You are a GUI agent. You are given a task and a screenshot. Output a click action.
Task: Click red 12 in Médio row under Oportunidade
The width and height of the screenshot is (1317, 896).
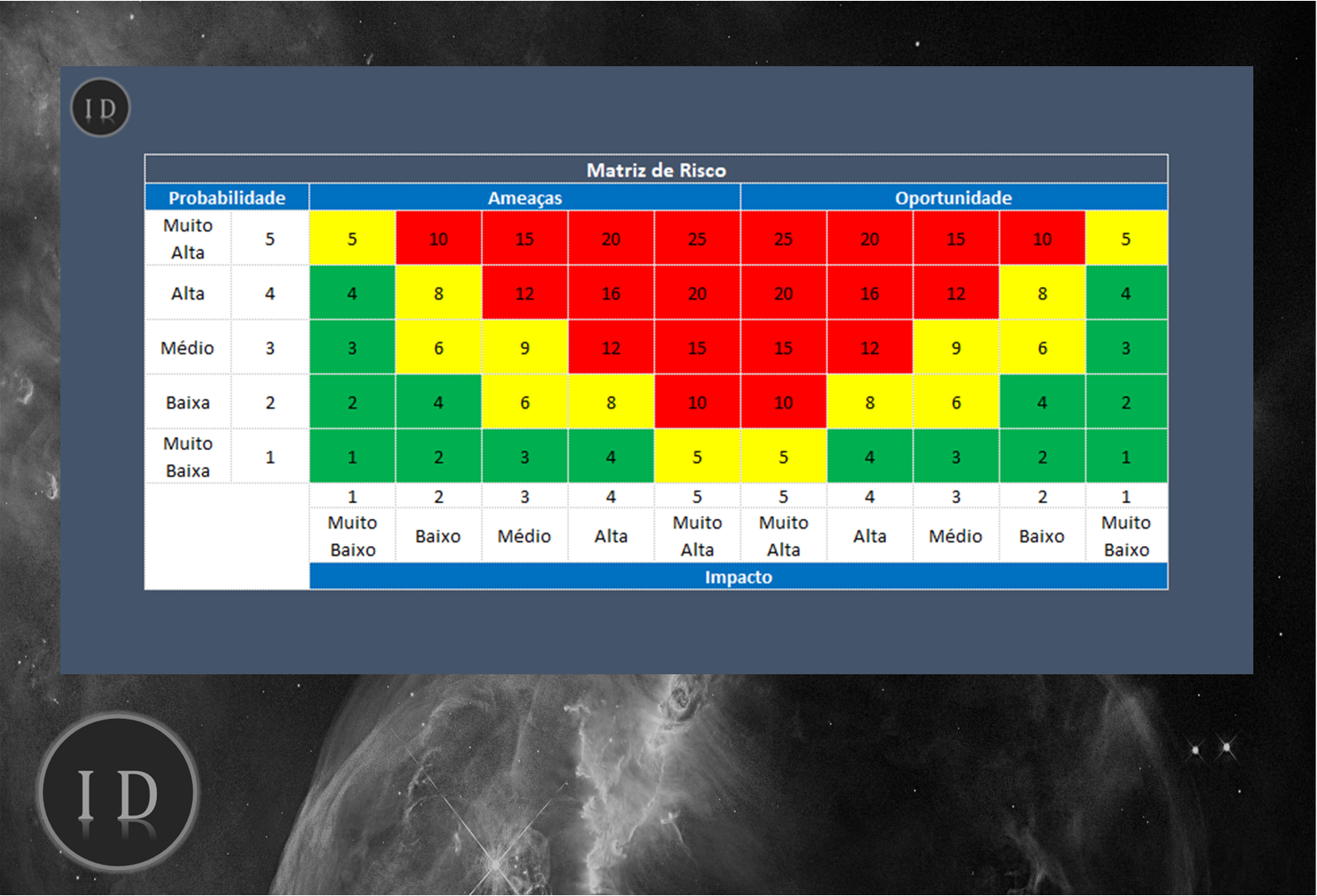point(869,347)
